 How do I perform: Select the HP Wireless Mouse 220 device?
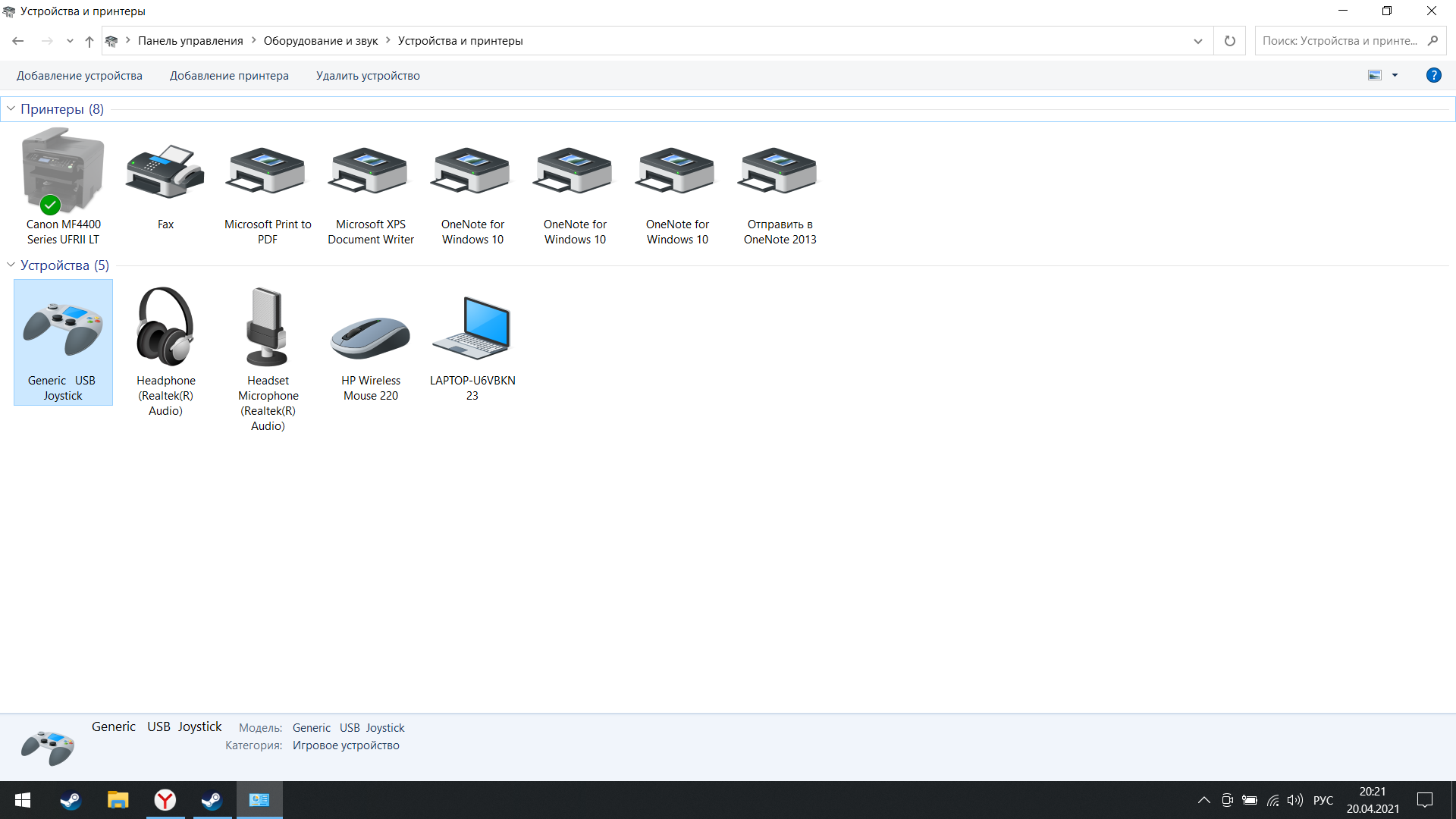tap(370, 342)
